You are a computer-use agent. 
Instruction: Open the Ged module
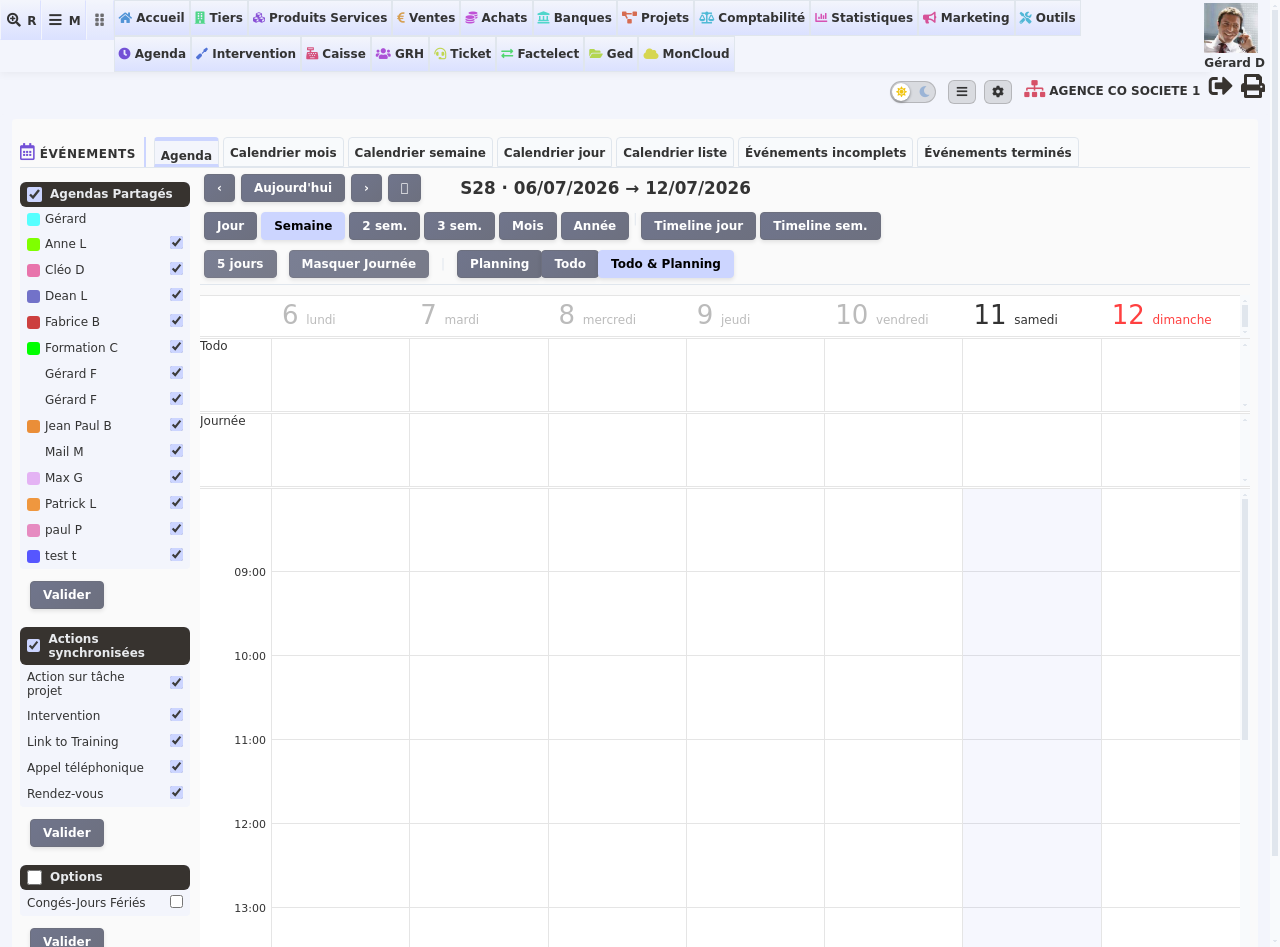pyautogui.click(x=611, y=54)
